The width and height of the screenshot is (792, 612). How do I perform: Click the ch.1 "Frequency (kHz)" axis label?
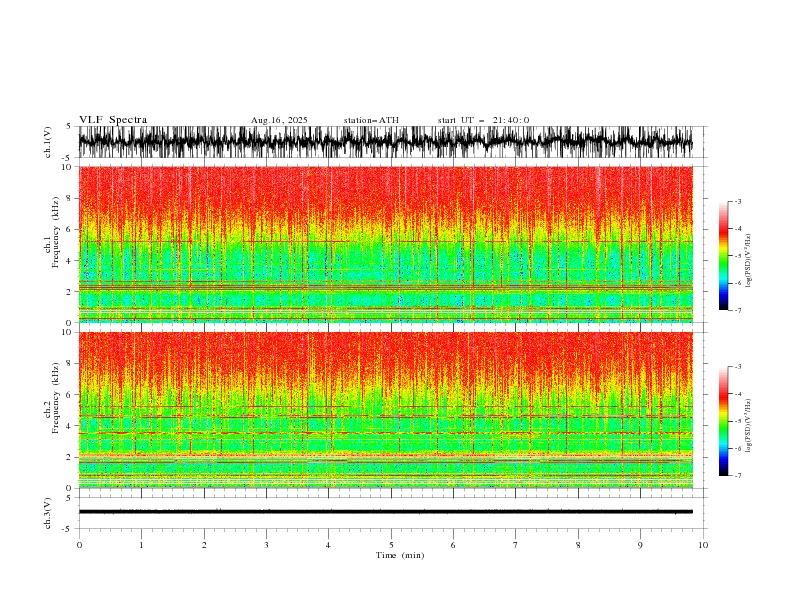pos(56,233)
